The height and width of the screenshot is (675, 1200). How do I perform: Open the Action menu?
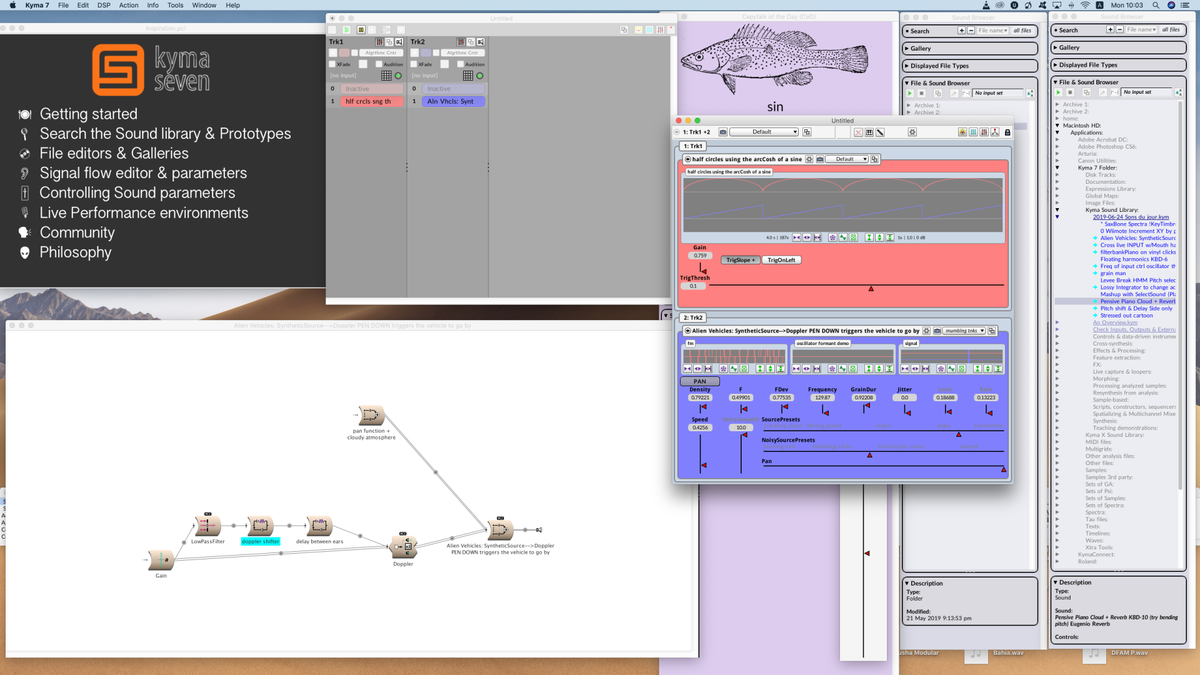[129, 6]
